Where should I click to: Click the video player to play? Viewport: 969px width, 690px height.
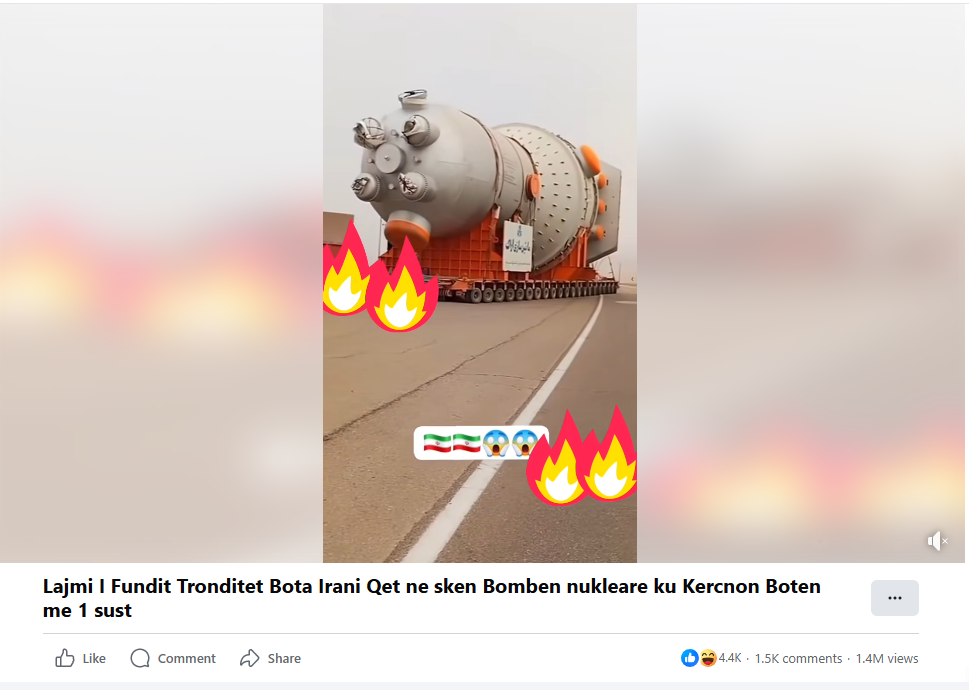(x=480, y=283)
